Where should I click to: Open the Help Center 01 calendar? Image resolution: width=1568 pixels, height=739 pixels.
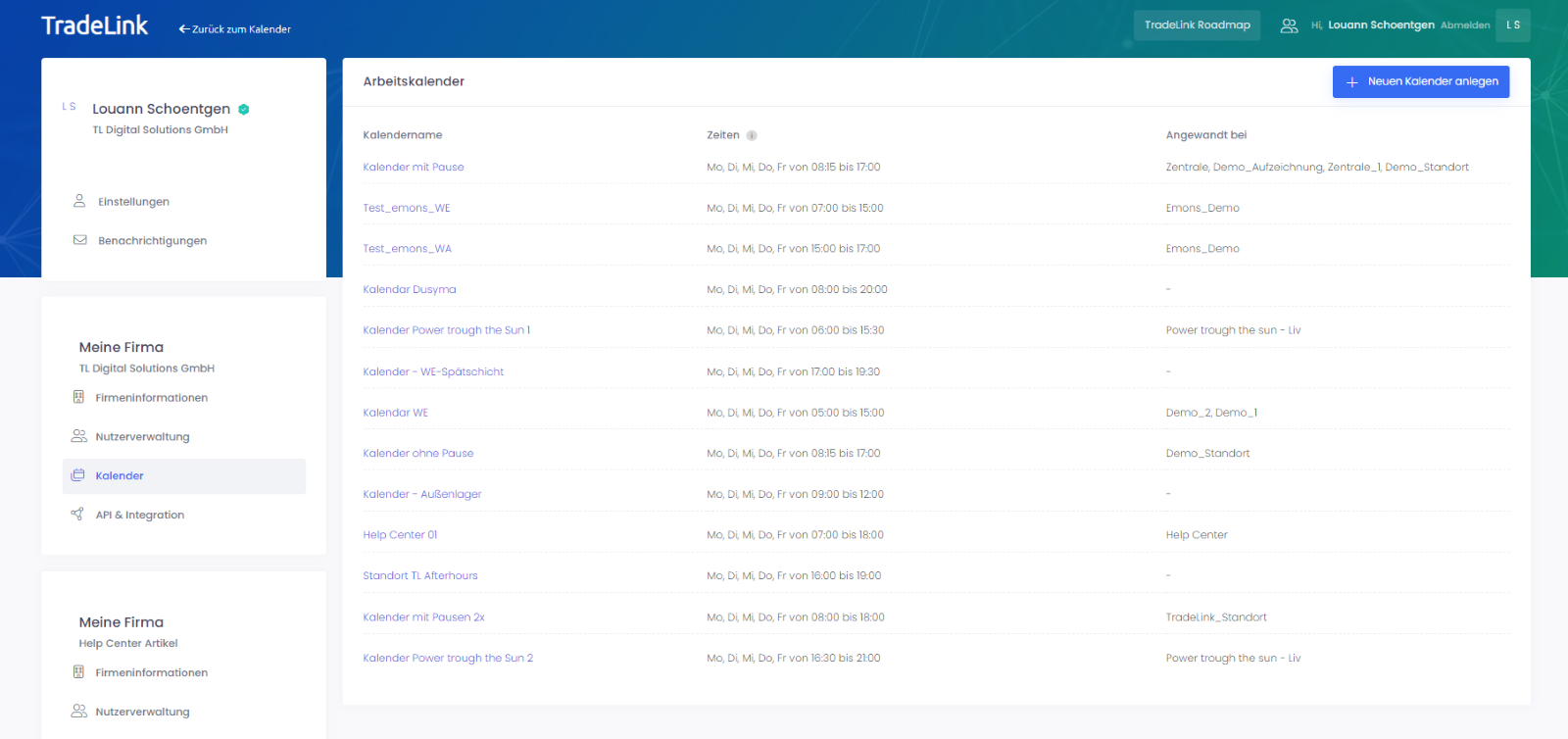point(400,535)
